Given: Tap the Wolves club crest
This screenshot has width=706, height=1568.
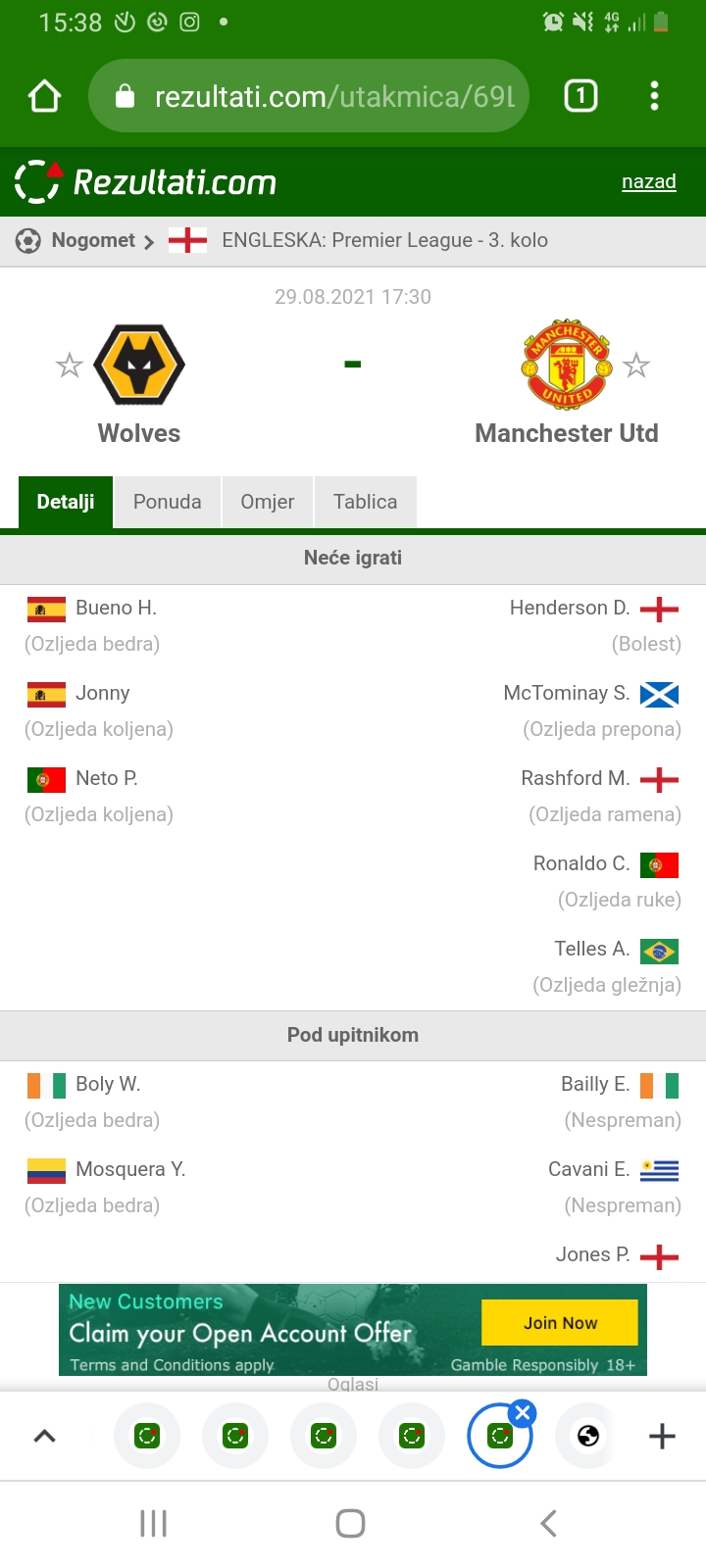Looking at the screenshot, I should [139, 365].
